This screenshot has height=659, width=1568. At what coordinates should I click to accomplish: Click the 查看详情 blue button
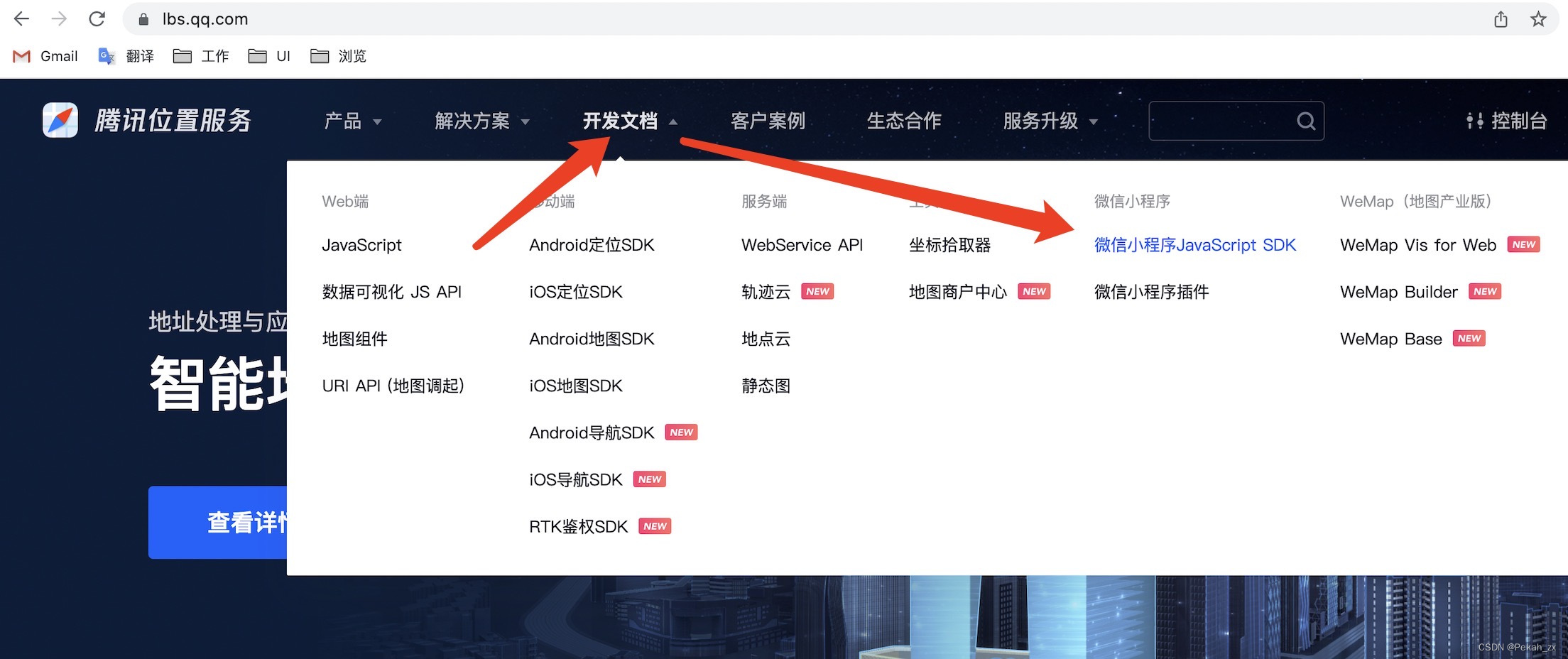(217, 523)
